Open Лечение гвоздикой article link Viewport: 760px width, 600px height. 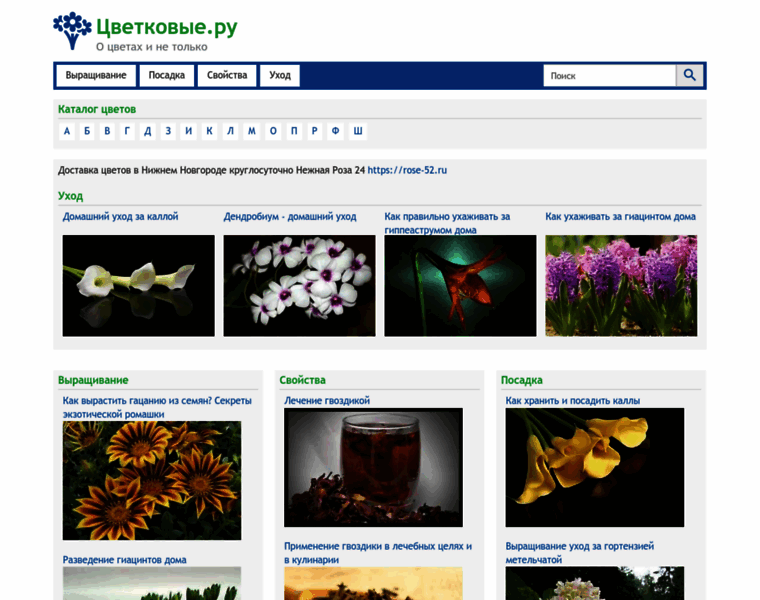tap(327, 400)
